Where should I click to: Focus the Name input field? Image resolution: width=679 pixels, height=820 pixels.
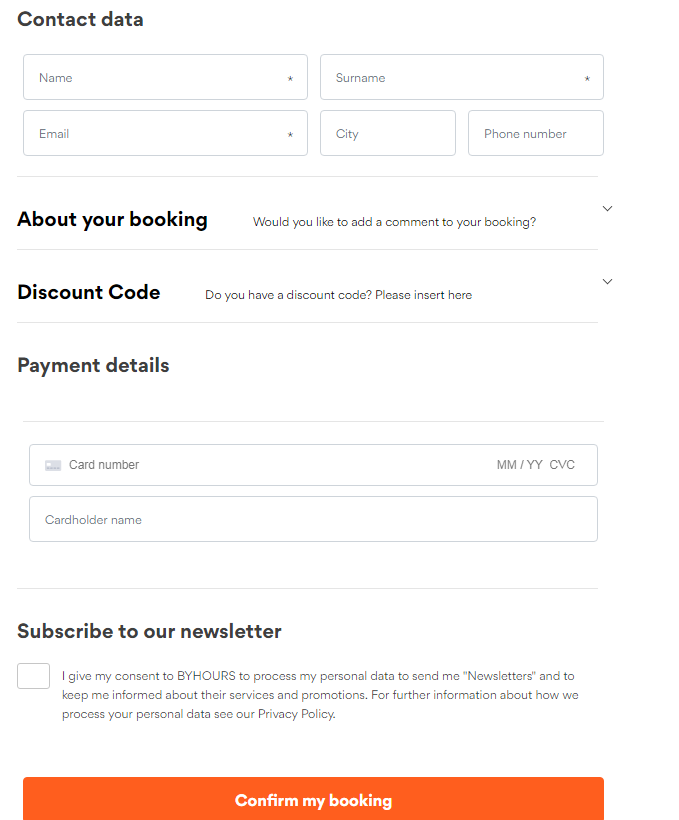coord(160,78)
